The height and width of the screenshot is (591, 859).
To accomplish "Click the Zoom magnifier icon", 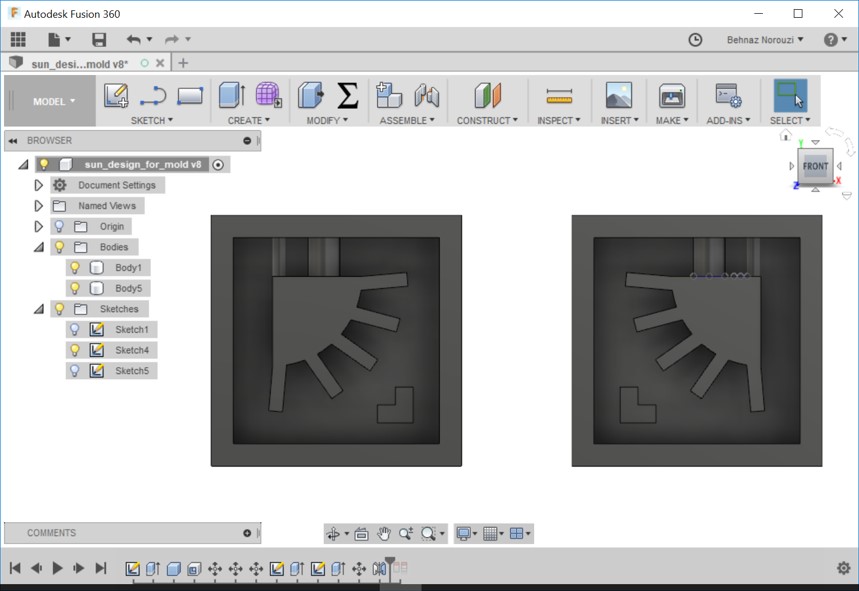I will click(406, 533).
